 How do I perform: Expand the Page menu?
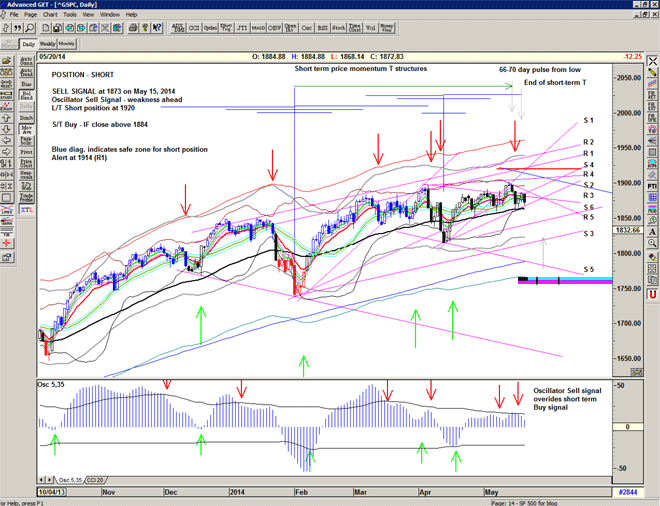point(30,15)
